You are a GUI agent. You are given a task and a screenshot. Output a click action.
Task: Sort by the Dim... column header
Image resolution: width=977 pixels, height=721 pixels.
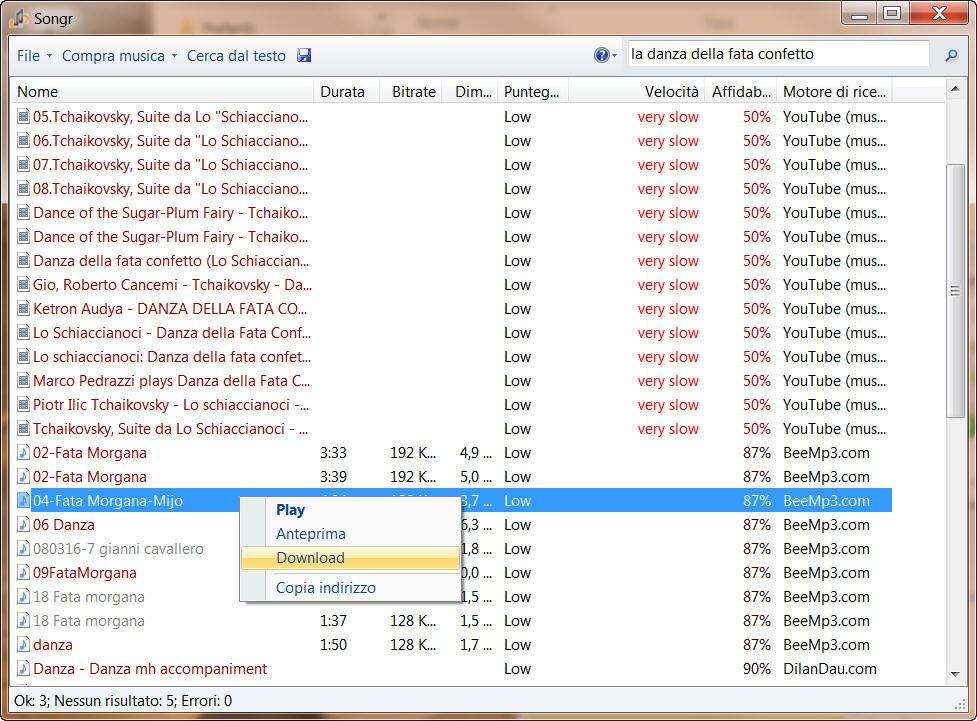470,92
